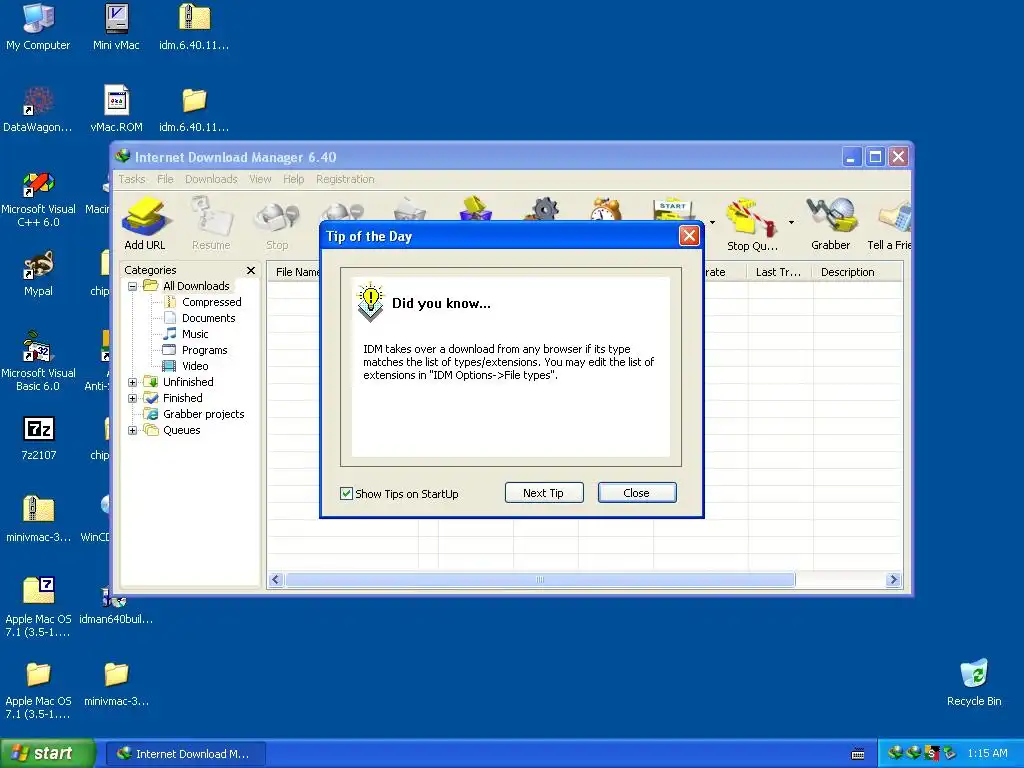
Task: Expand the Queues category node
Action: click(133, 430)
